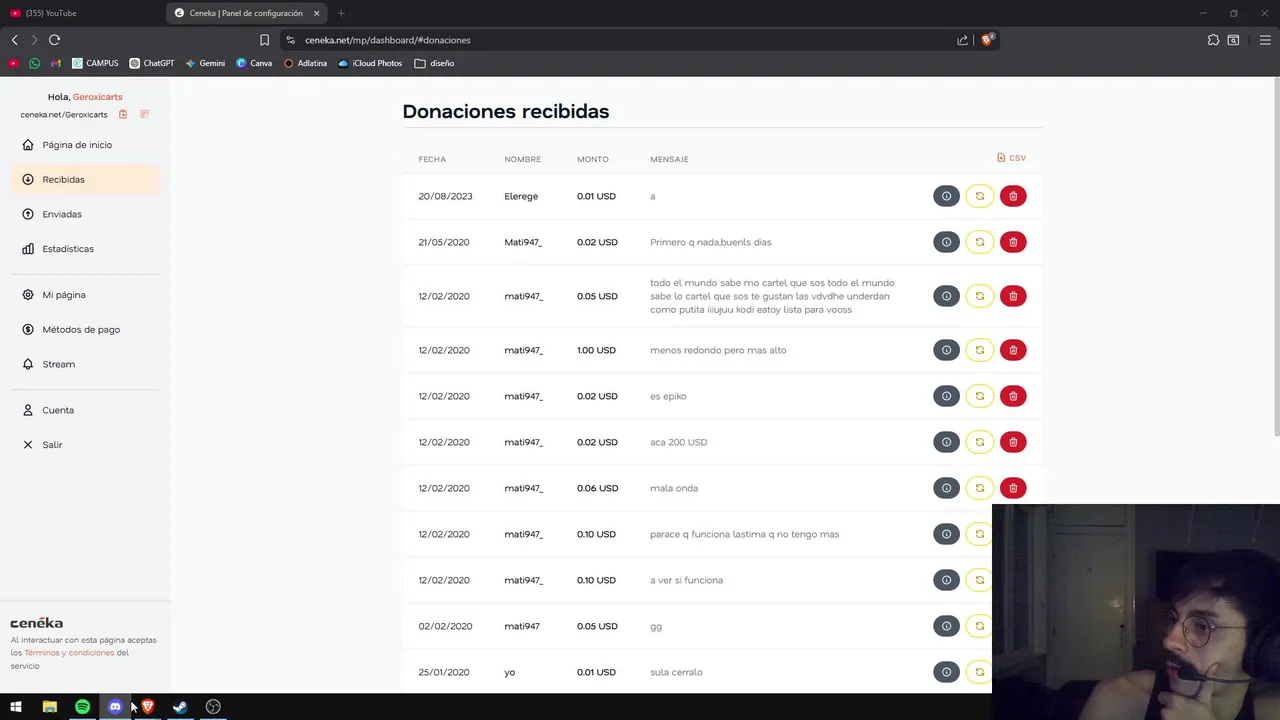Open Spotify from the taskbar

click(82, 707)
